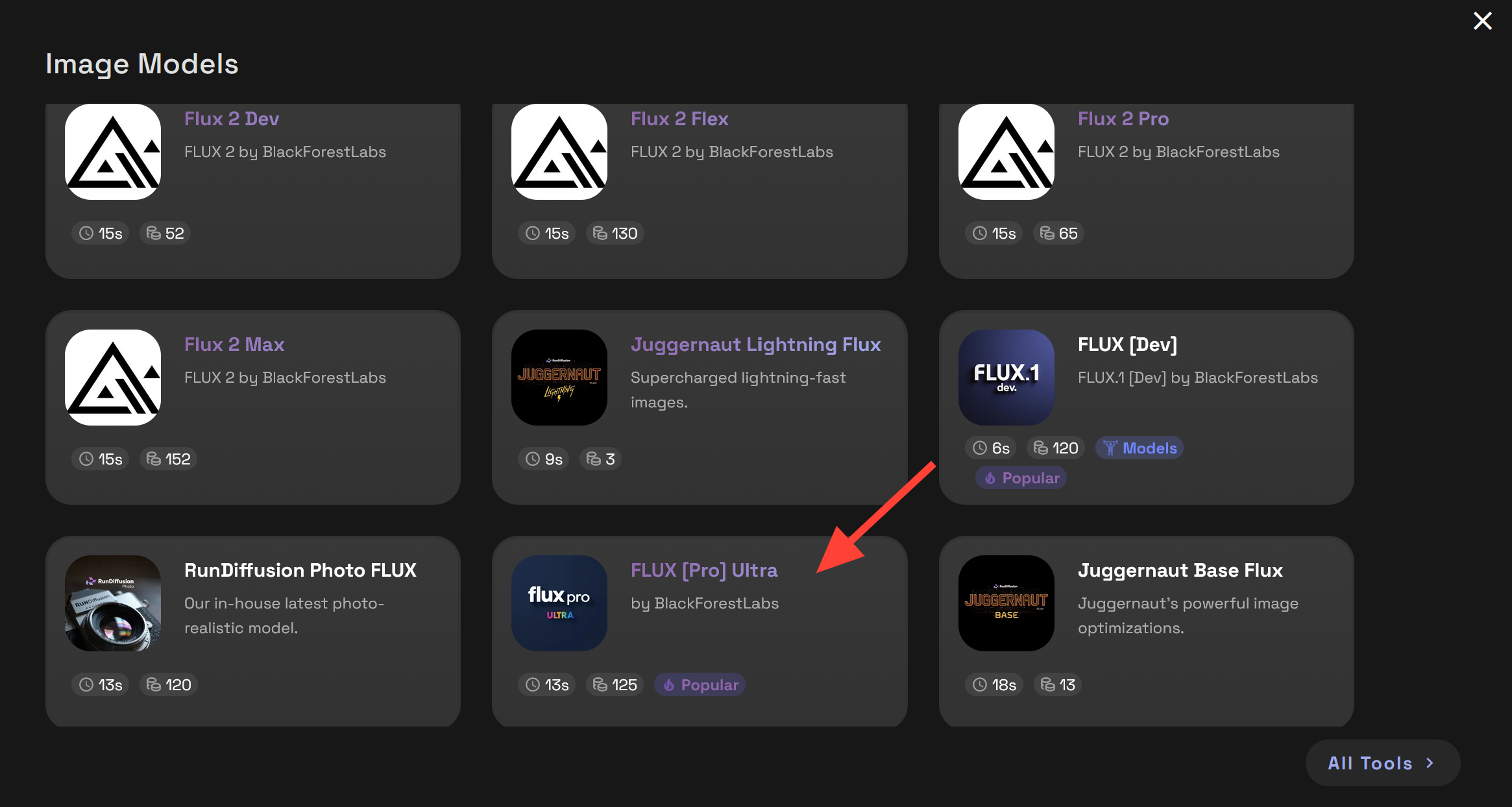Click the Flux 2 Flex logo icon
1512x807 pixels.
tap(559, 152)
